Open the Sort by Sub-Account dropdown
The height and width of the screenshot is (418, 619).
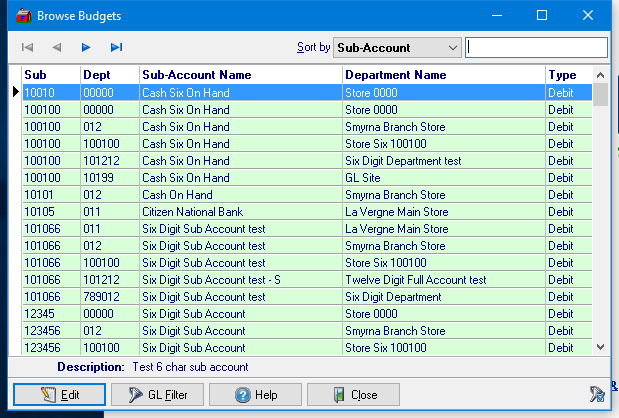coord(397,47)
